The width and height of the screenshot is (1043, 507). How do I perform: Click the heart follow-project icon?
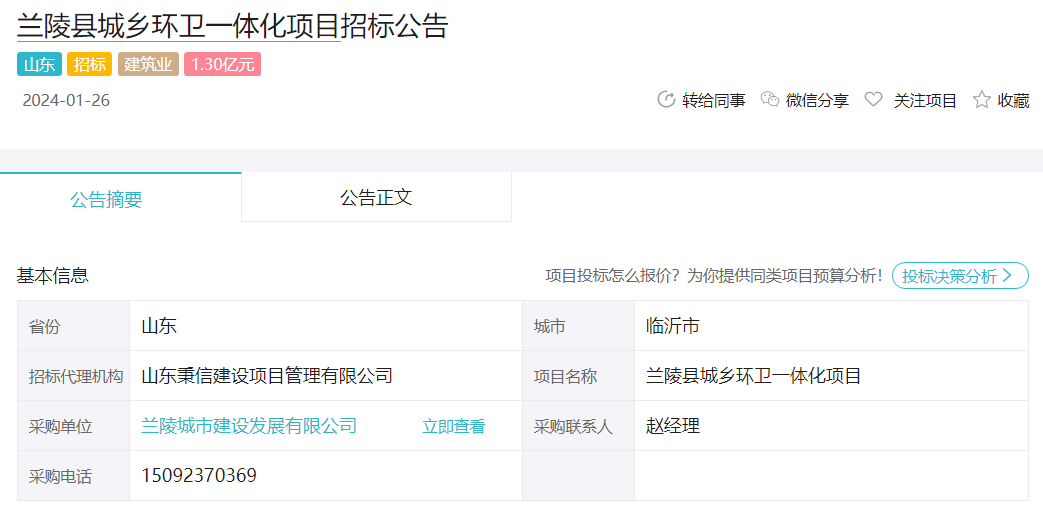pyautogui.click(x=873, y=100)
